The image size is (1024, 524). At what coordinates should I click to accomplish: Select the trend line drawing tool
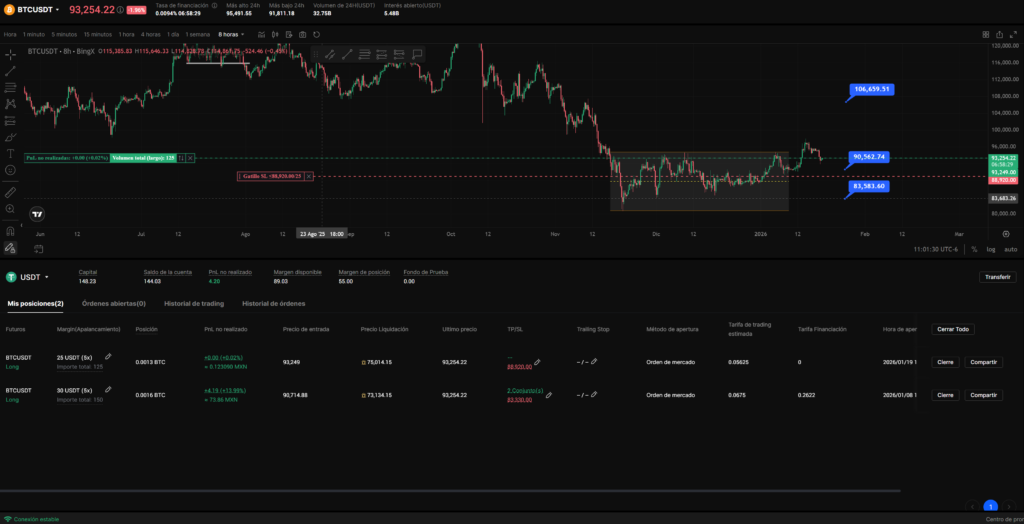pos(10,71)
